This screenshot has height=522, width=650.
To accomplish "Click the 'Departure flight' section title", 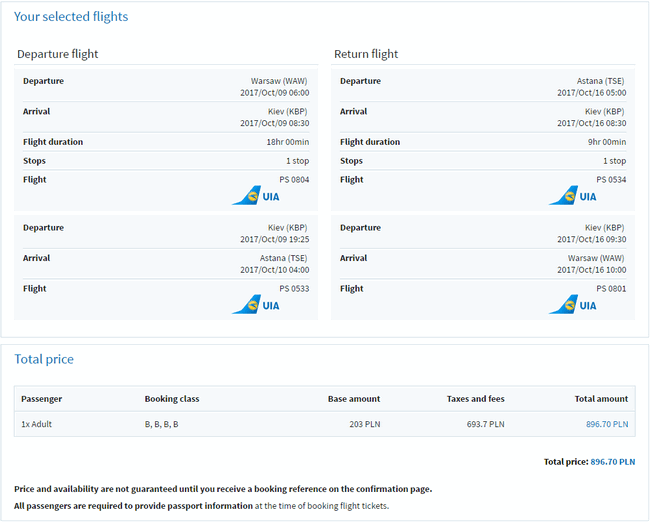I will pos(58,54).
